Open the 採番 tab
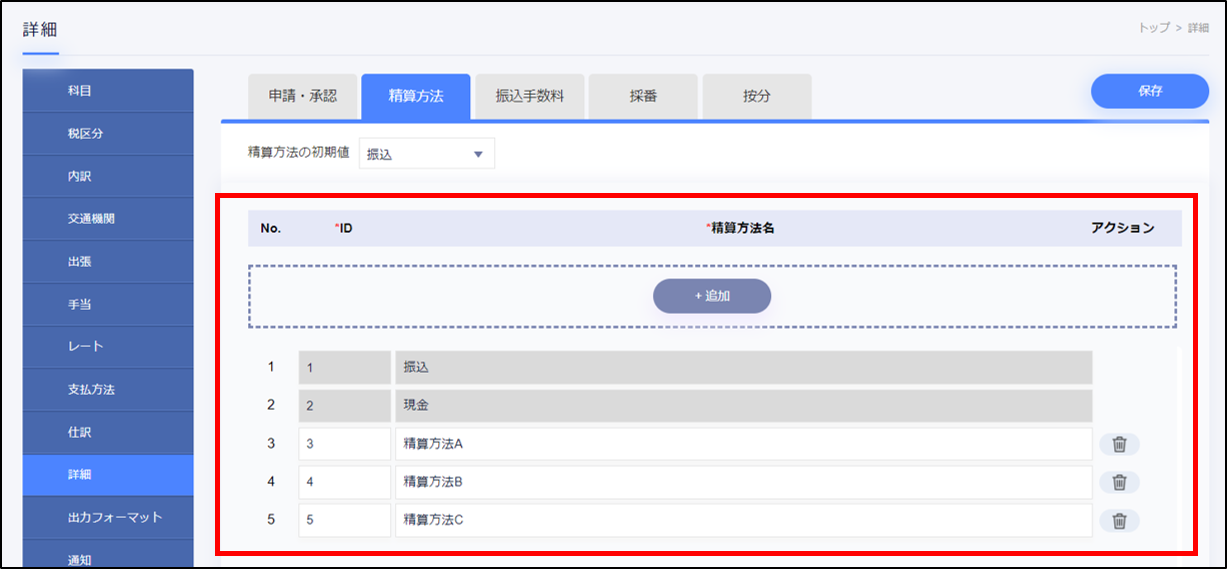This screenshot has width=1227, height=569. point(643,97)
